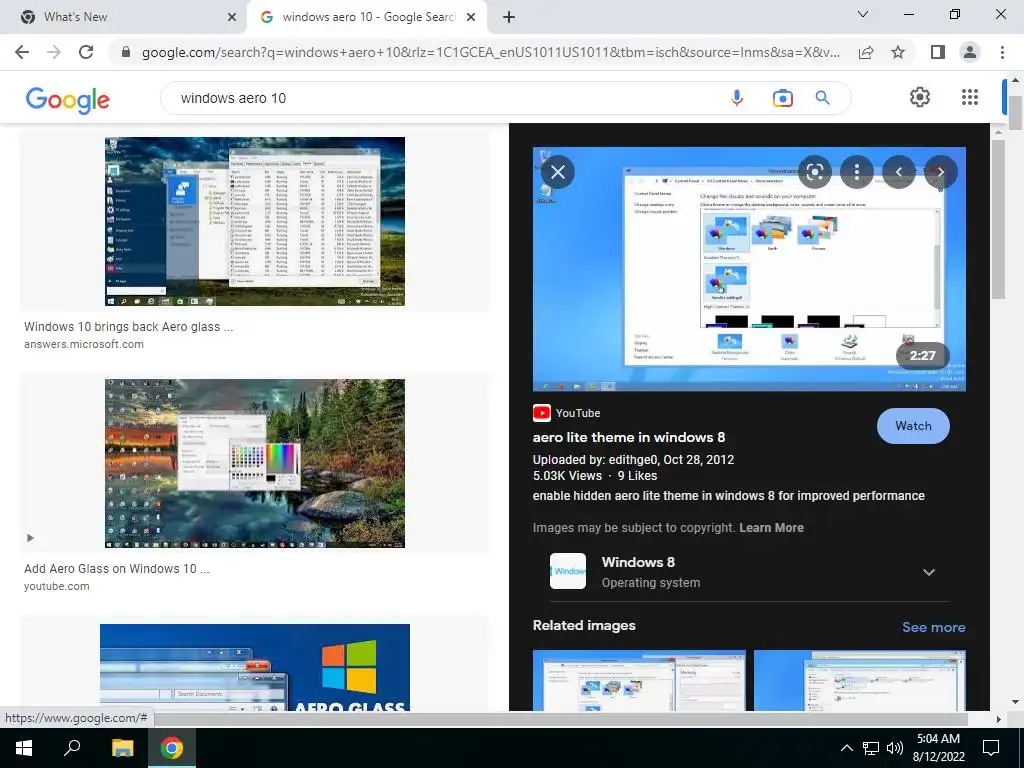Click the search query input field
1024x768 pixels.
tap(444, 98)
